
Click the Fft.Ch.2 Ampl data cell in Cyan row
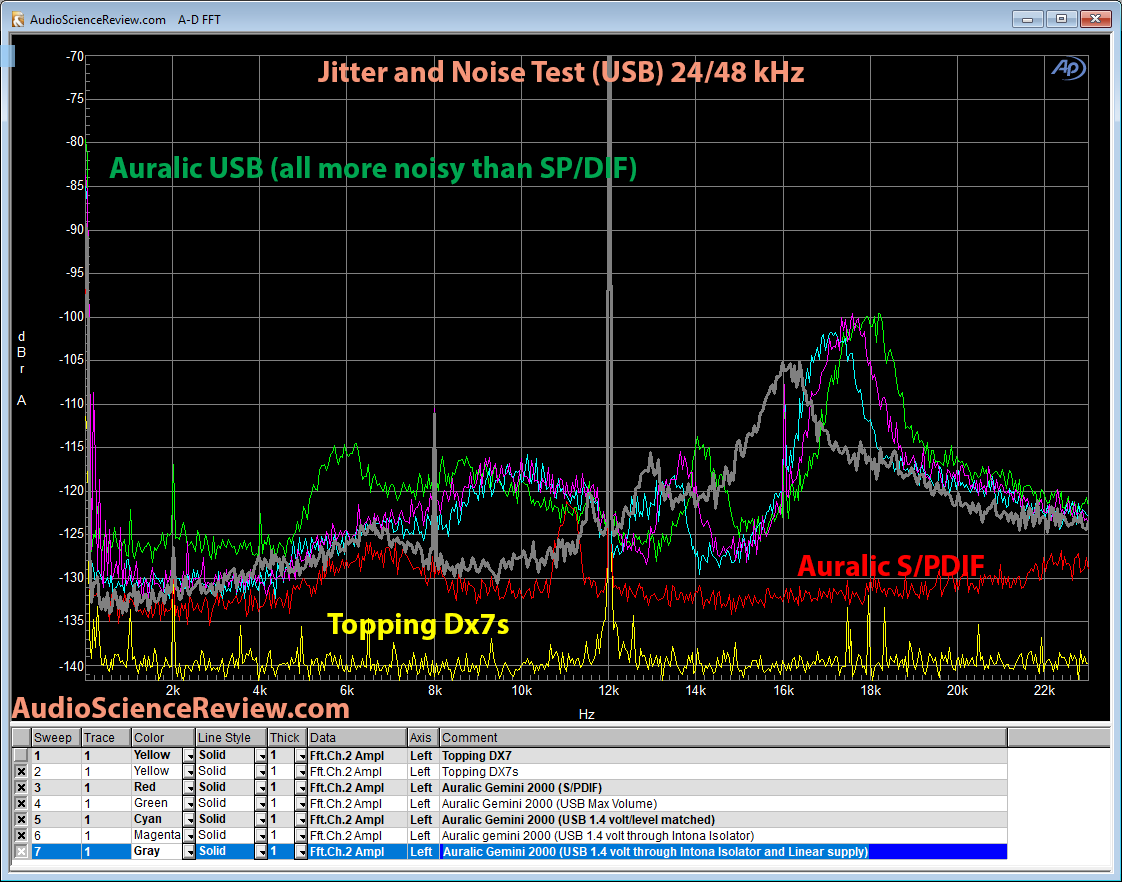tap(357, 820)
